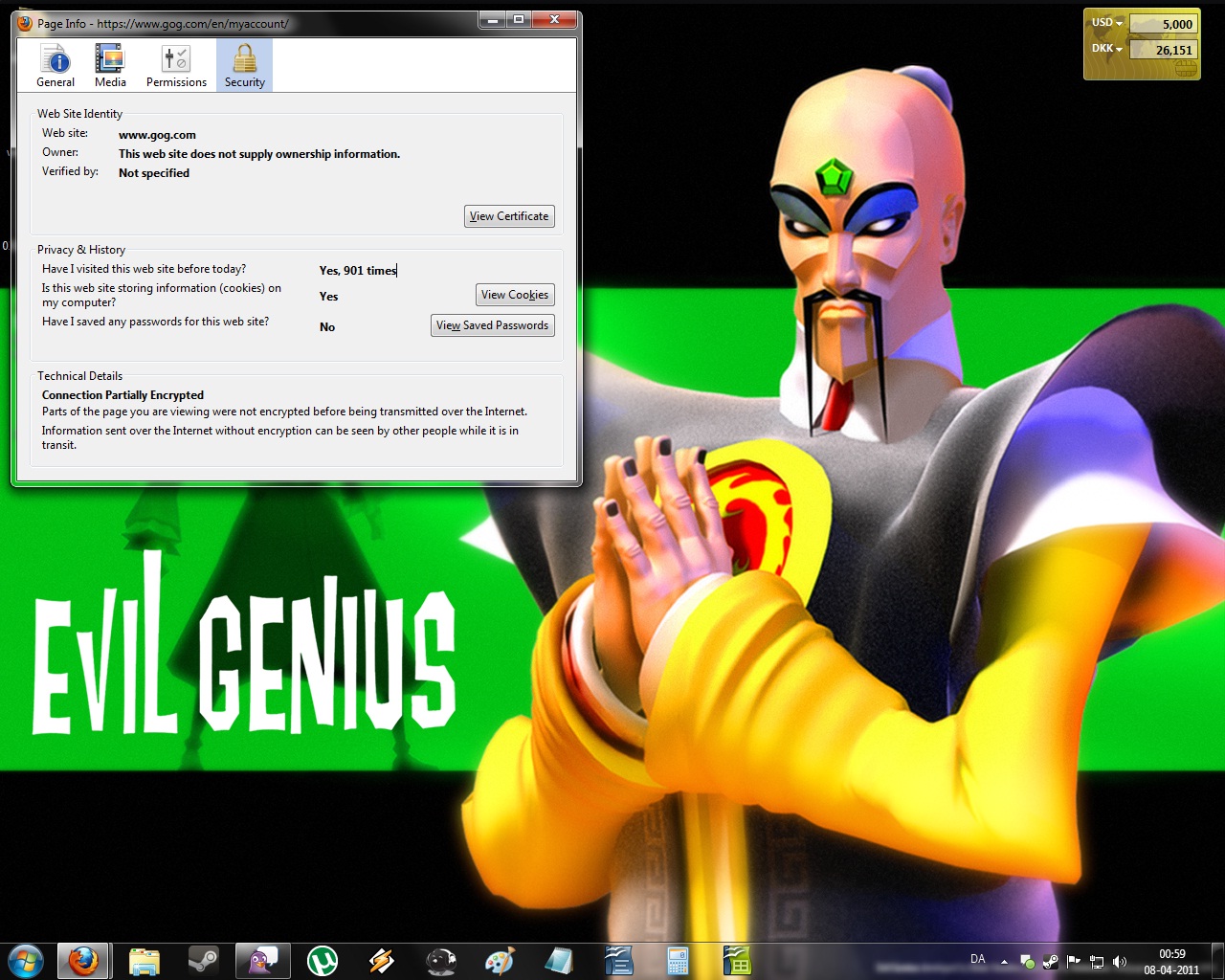Open Steam from the taskbar

click(x=203, y=961)
